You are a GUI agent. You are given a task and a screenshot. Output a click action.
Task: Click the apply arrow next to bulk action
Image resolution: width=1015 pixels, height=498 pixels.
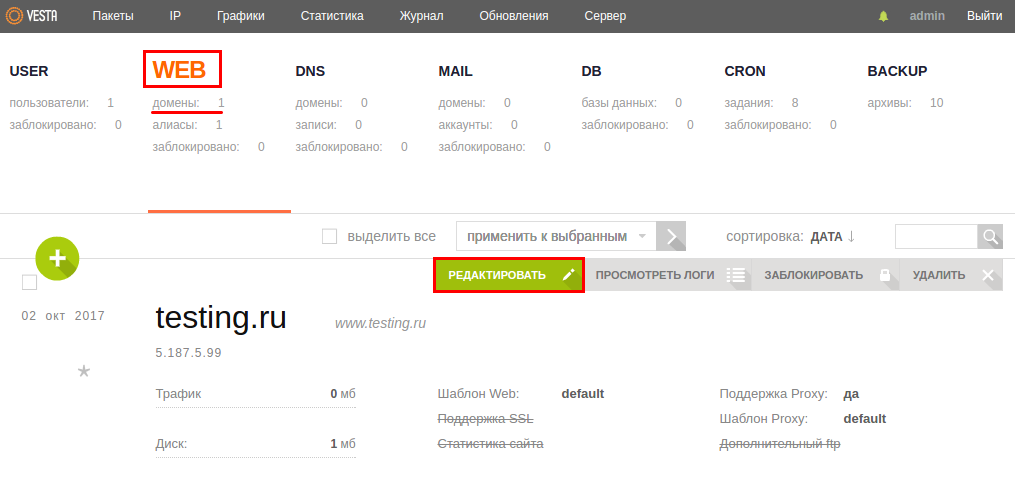(x=671, y=236)
